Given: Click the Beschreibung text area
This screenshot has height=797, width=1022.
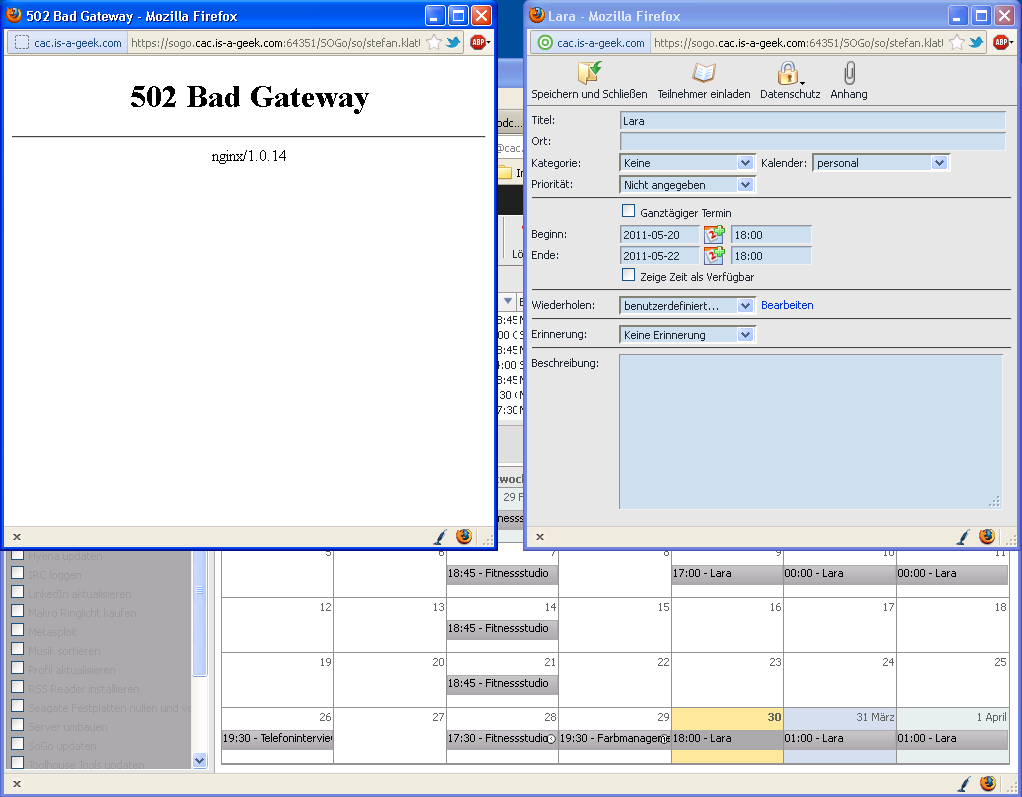Looking at the screenshot, I should (810, 430).
